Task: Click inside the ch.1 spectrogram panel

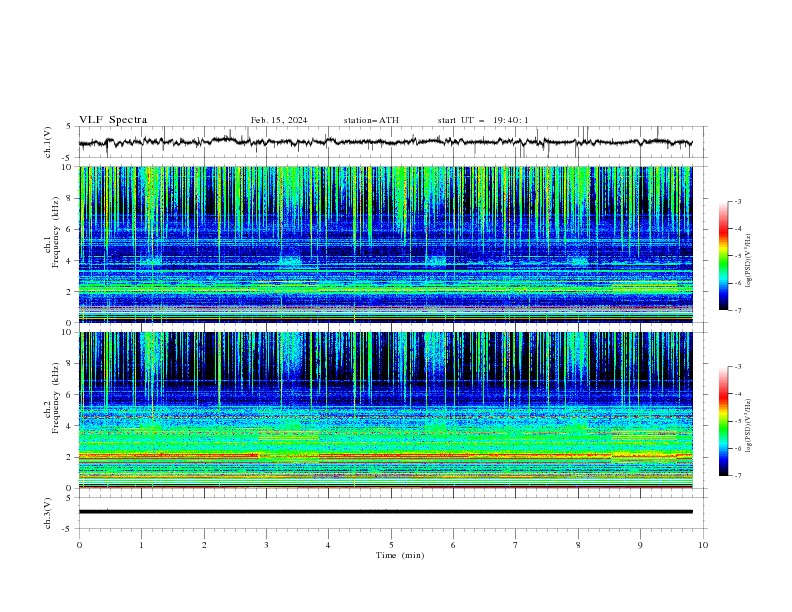Action: (385, 244)
